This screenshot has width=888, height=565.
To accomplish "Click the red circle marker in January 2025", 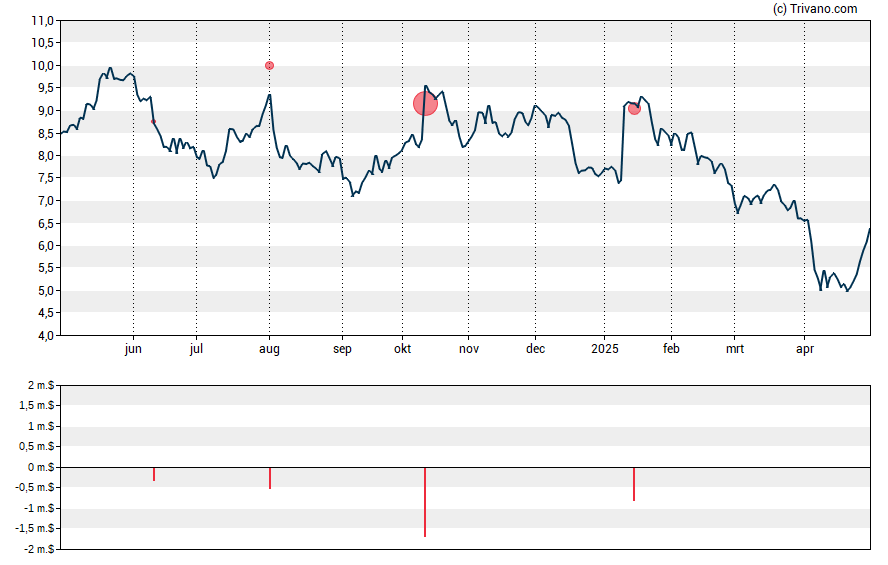I will point(634,108).
